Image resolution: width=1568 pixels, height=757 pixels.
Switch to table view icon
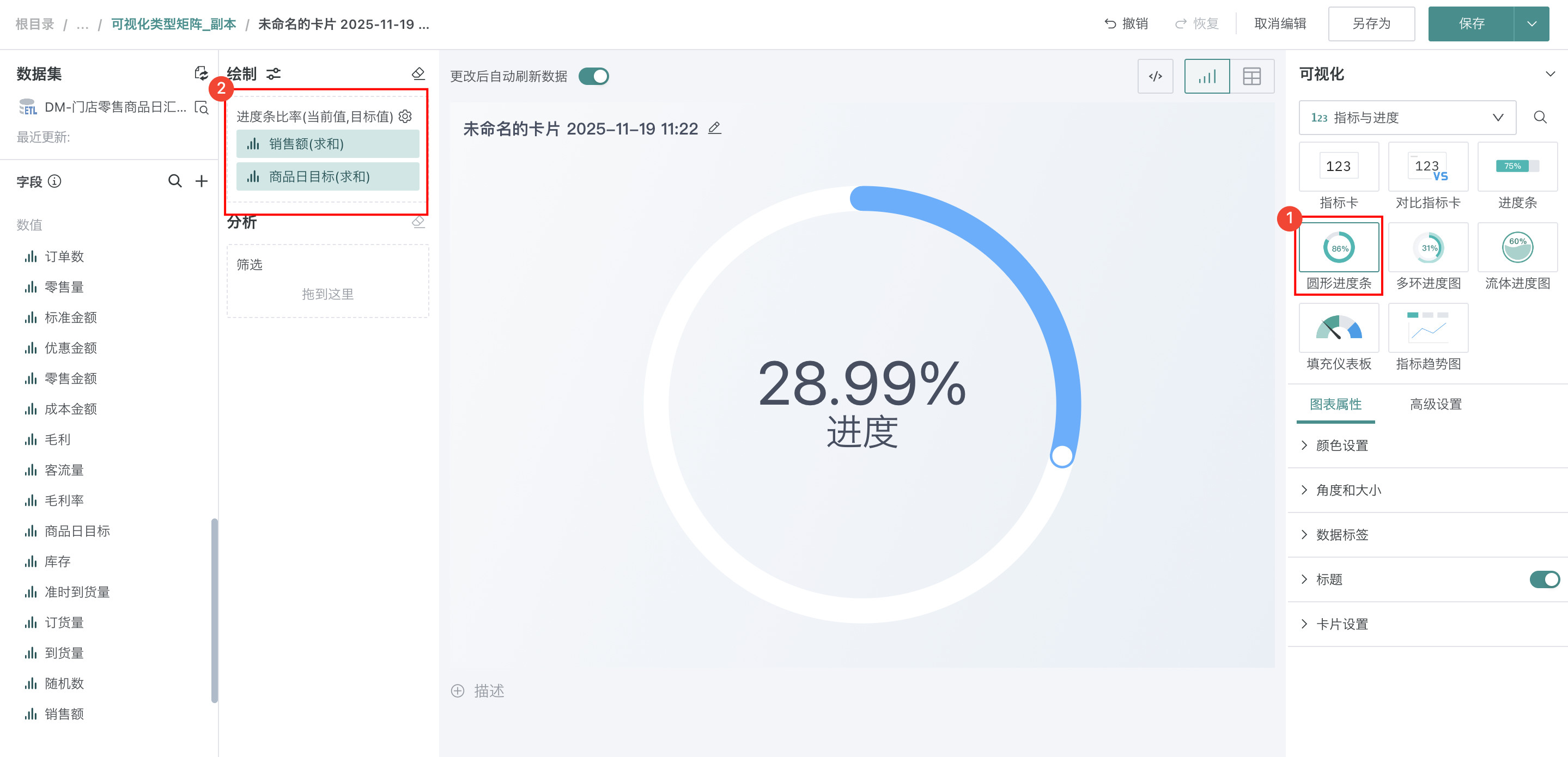tap(1251, 76)
